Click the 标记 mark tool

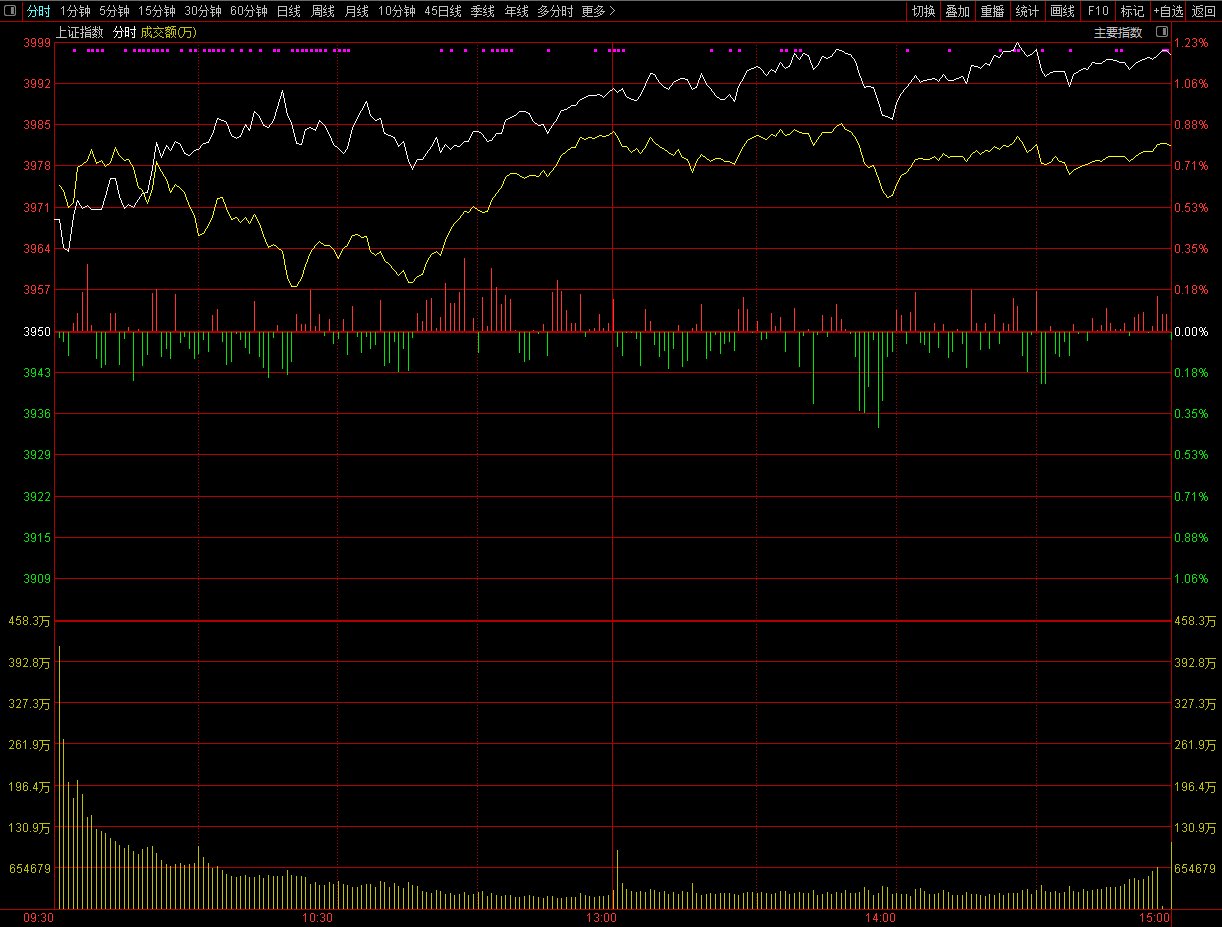(x=1132, y=11)
